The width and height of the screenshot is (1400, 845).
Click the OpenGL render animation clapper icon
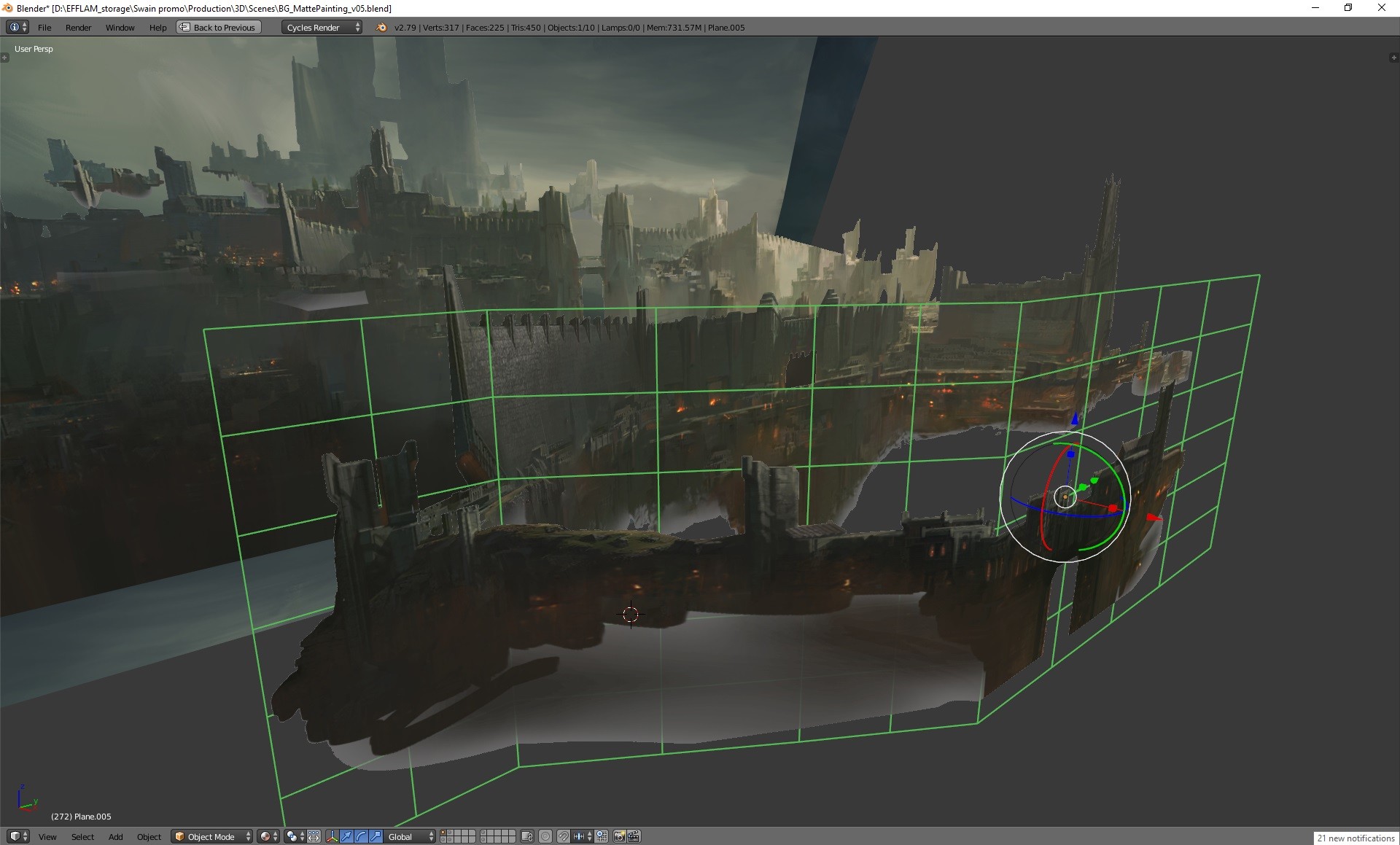click(634, 836)
